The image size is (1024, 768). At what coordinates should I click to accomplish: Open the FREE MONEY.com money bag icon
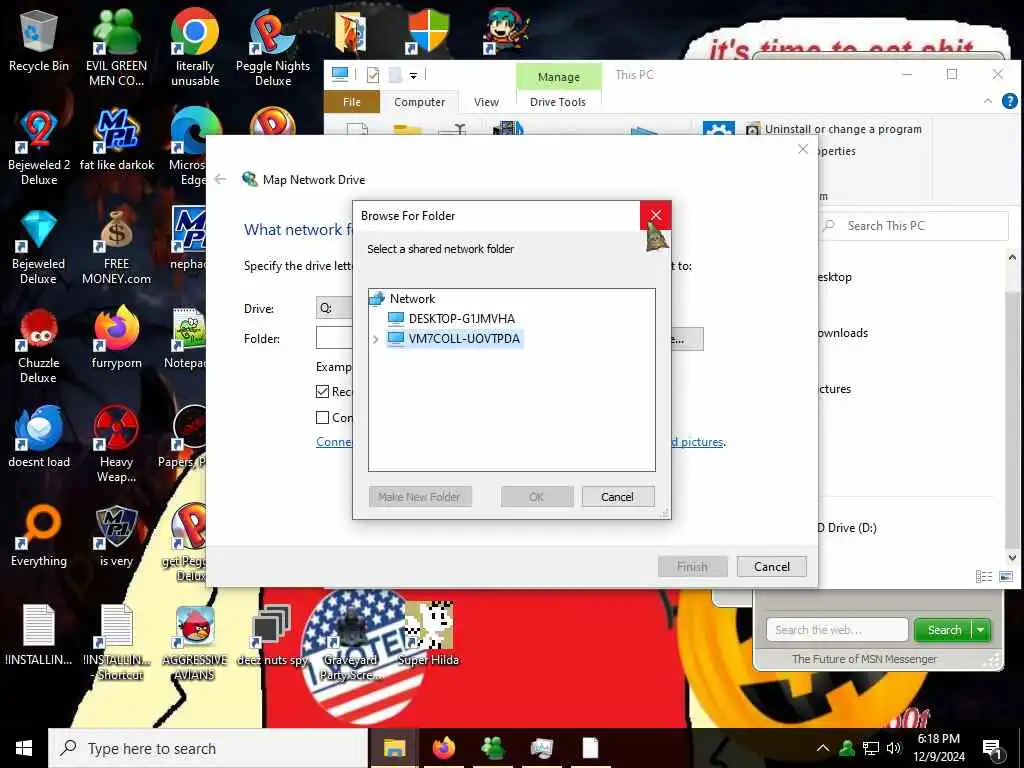(116, 247)
